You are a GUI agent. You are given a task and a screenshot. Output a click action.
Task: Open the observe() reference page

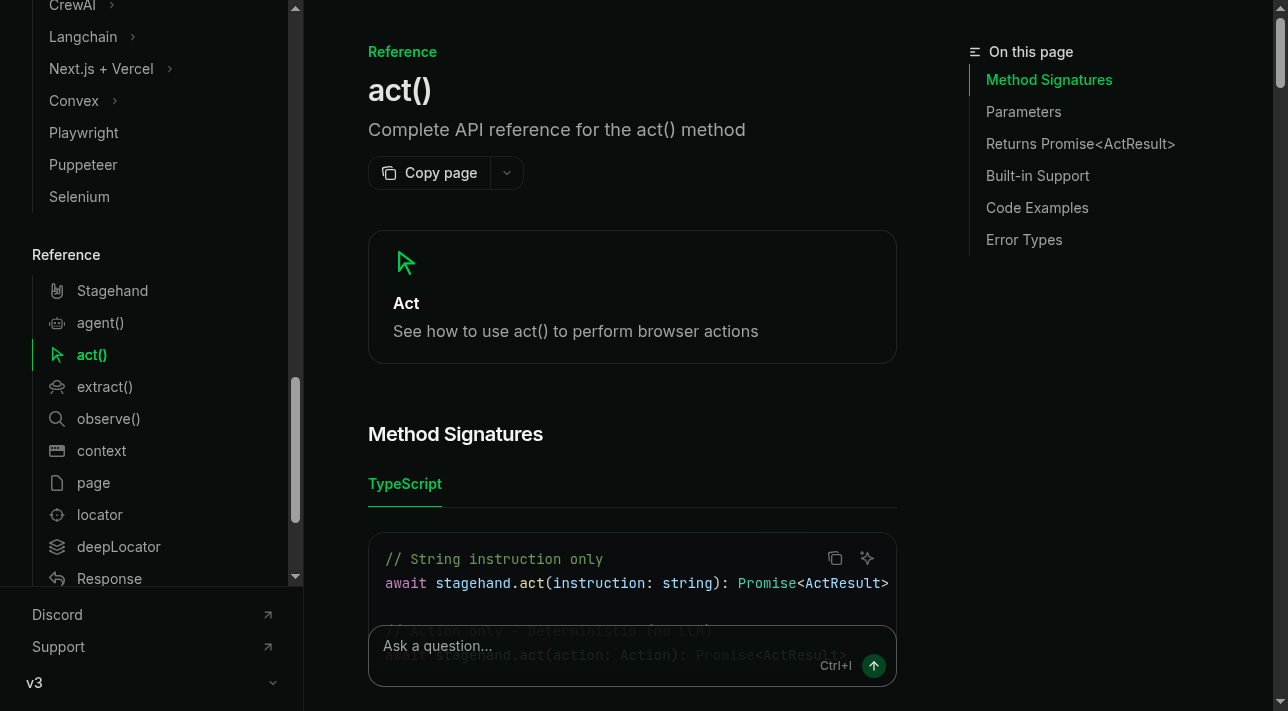click(x=109, y=419)
